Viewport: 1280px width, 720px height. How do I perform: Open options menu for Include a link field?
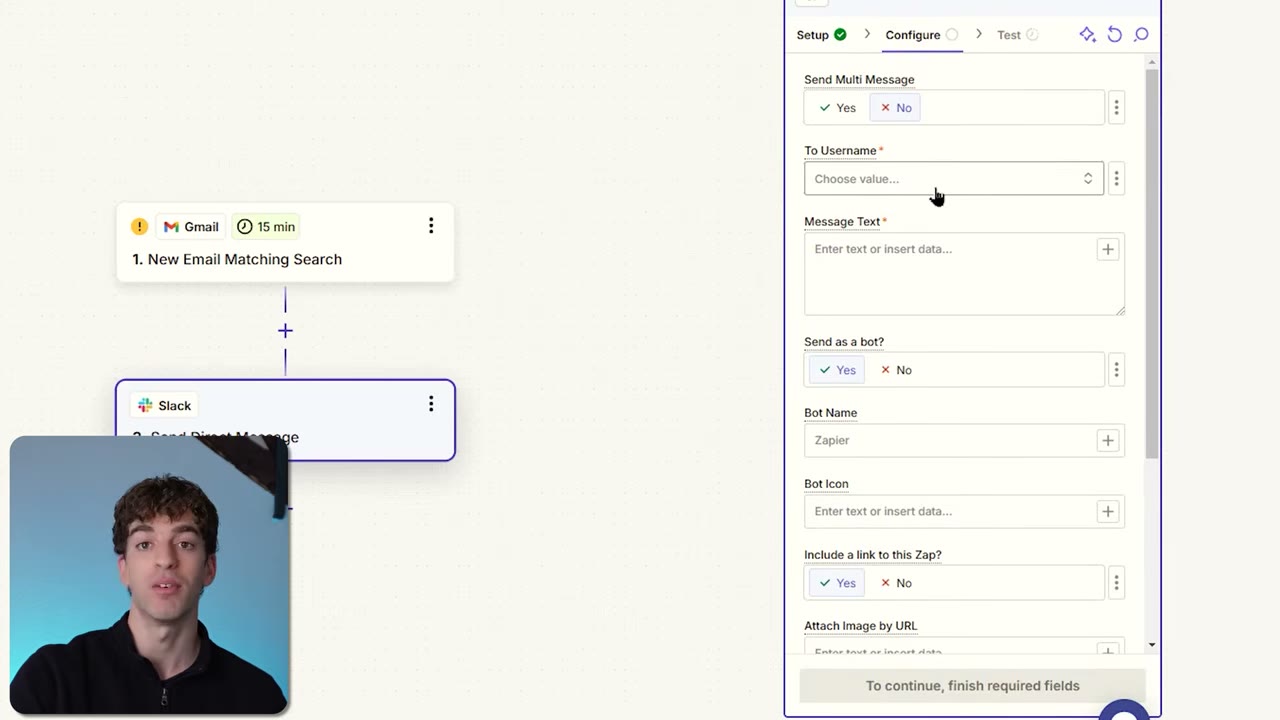[x=1117, y=583]
